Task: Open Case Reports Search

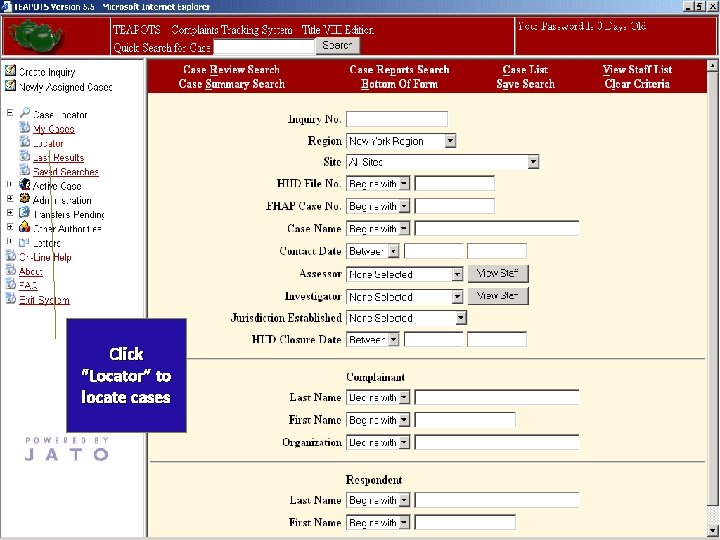Action: pyautogui.click(x=399, y=70)
